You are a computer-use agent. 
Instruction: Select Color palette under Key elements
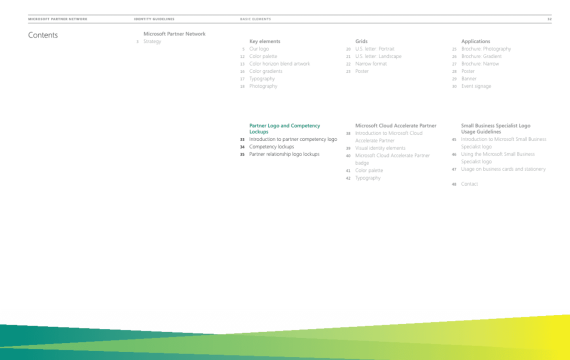point(263,56)
